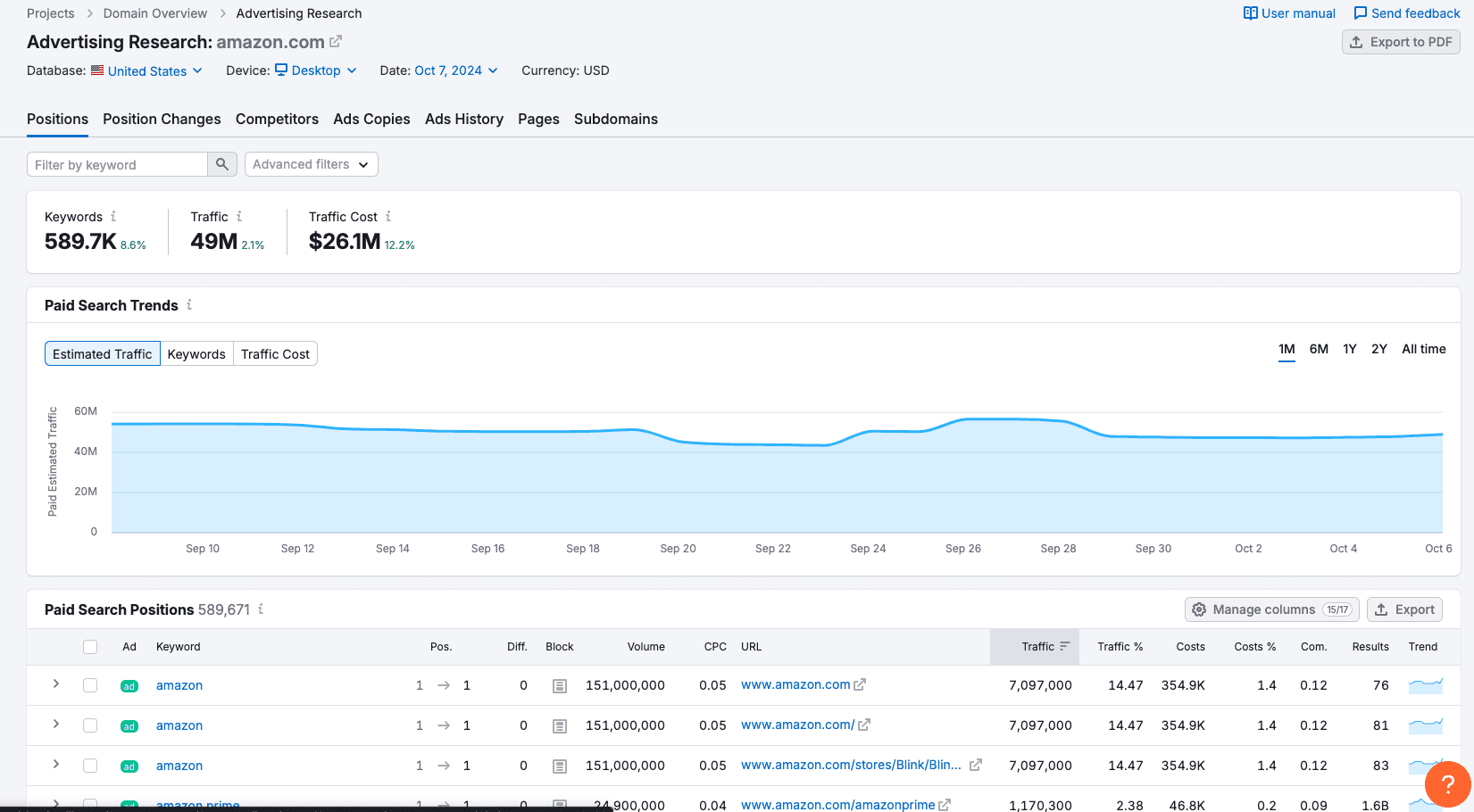
Task: Select the Traffic Cost chart toggle
Action: click(275, 353)
